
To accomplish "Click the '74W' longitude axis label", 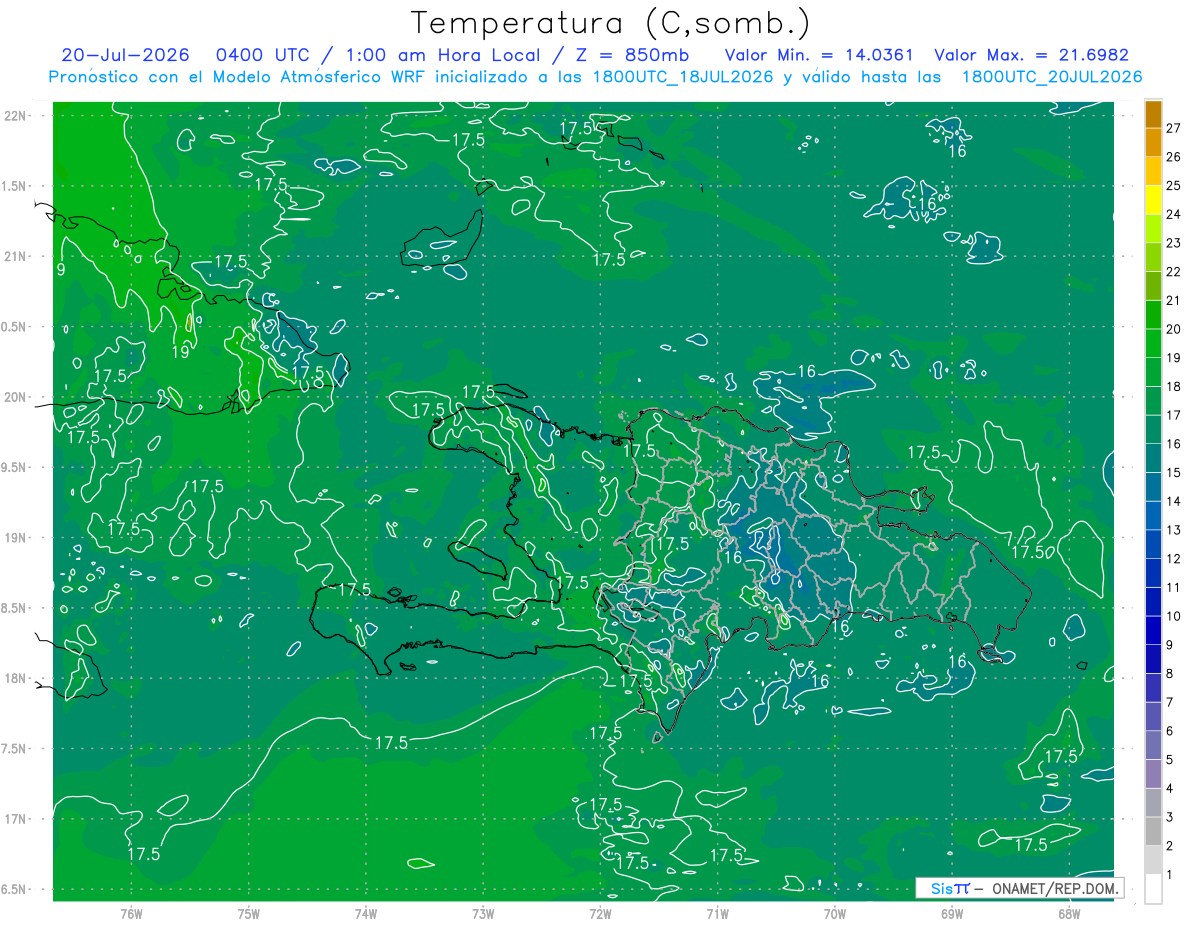I will tap(365, 913).
